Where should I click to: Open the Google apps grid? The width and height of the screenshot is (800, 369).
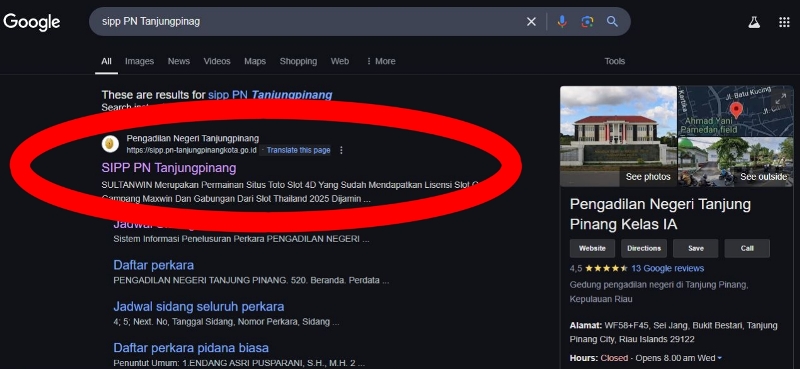[784, 22]
